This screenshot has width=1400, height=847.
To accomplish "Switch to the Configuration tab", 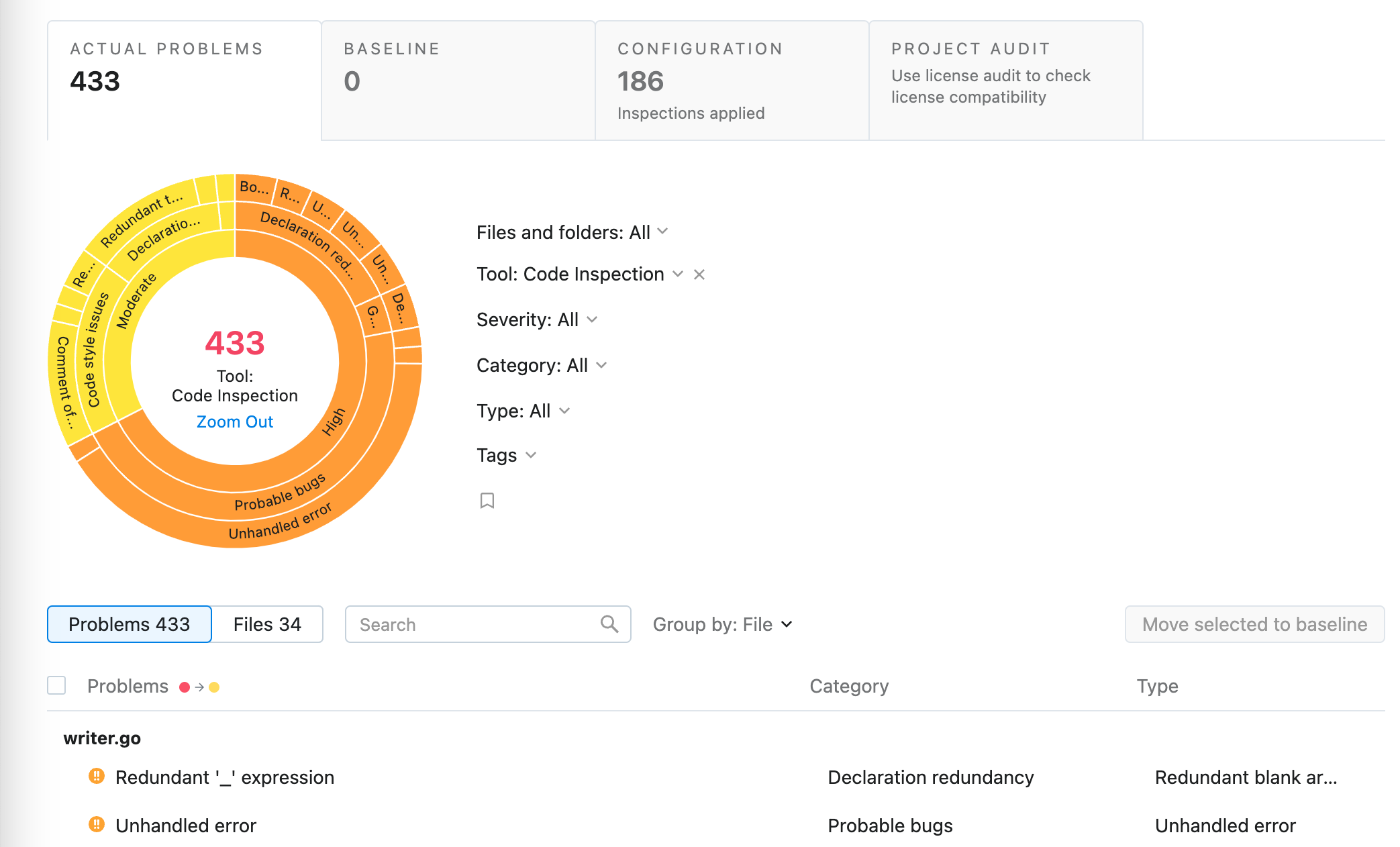I will (732, 81).
